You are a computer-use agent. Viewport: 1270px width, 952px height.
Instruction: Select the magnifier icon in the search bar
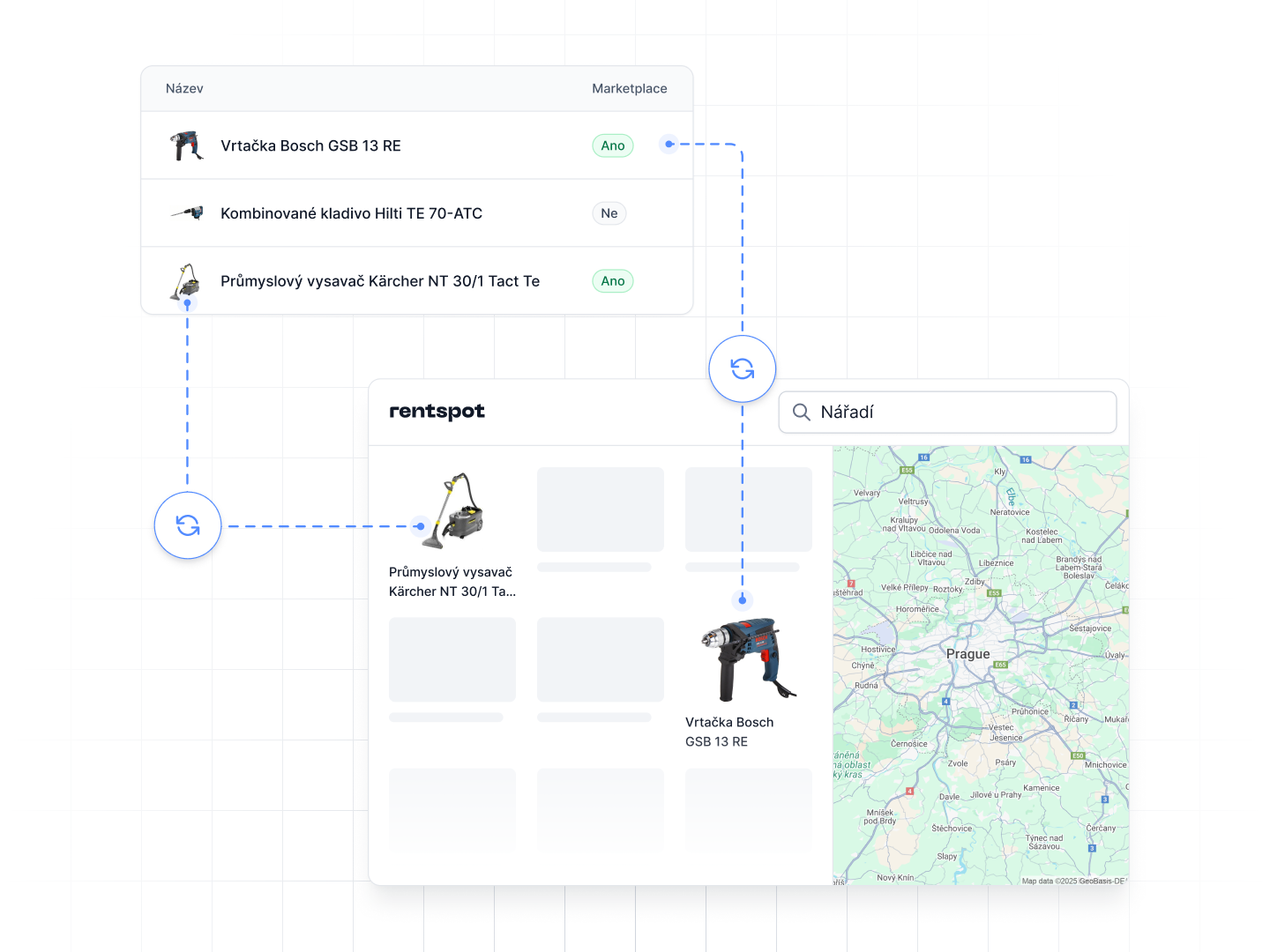[800, 412]
